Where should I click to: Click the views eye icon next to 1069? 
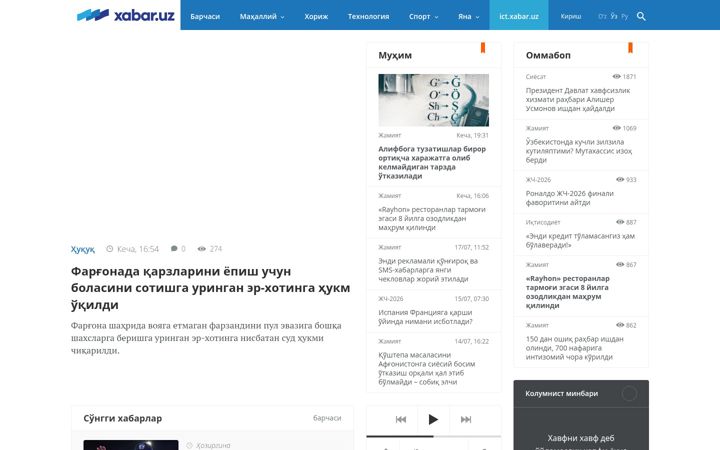617,128
